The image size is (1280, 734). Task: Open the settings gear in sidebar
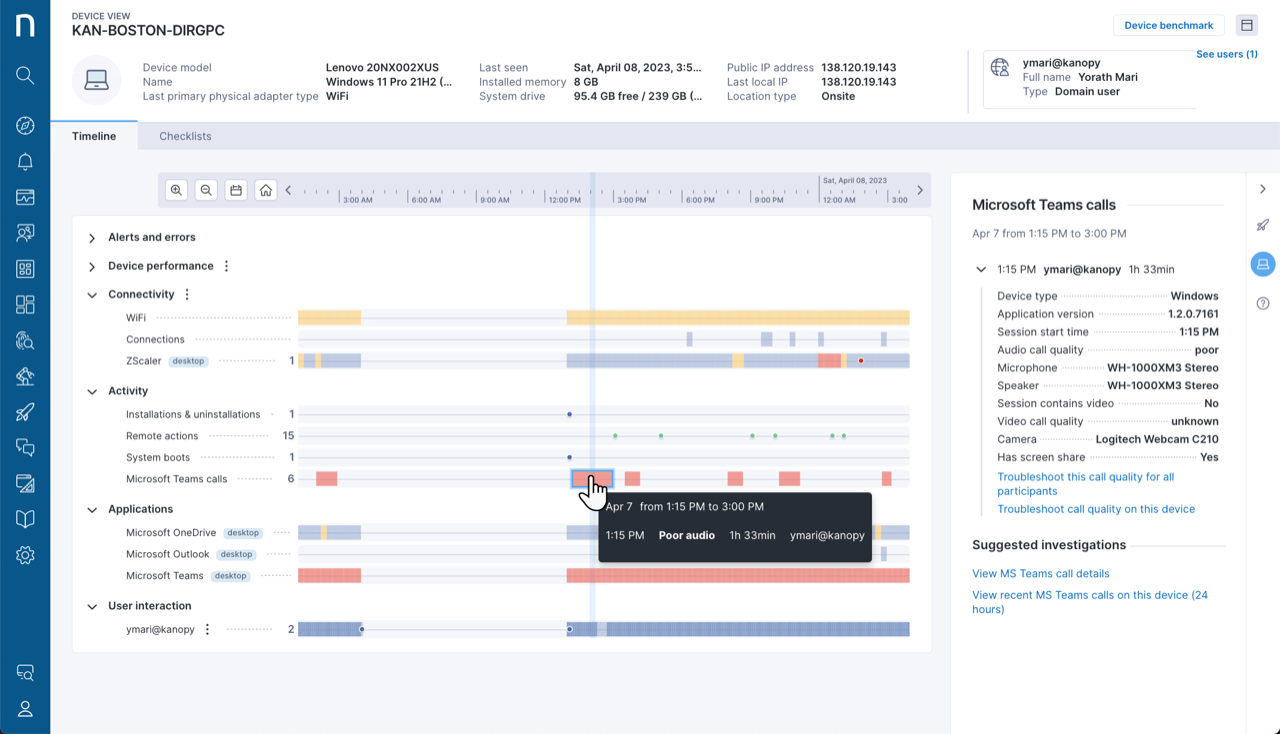point(25,555)
